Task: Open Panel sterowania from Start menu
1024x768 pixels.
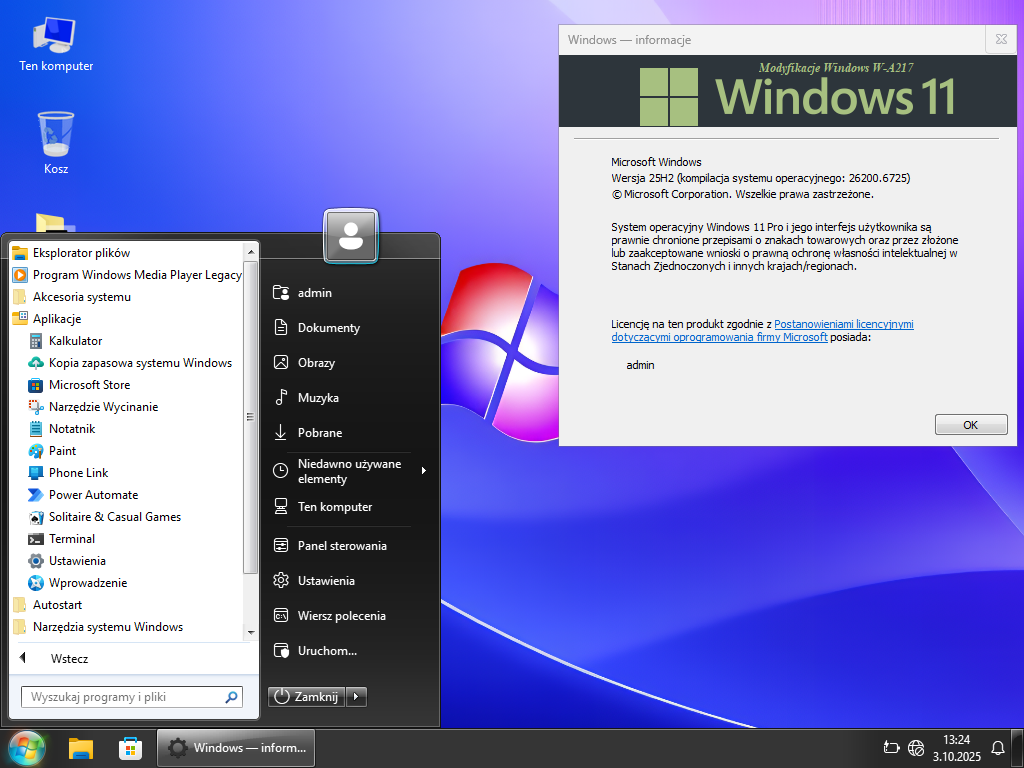Action: pos(341,546)
